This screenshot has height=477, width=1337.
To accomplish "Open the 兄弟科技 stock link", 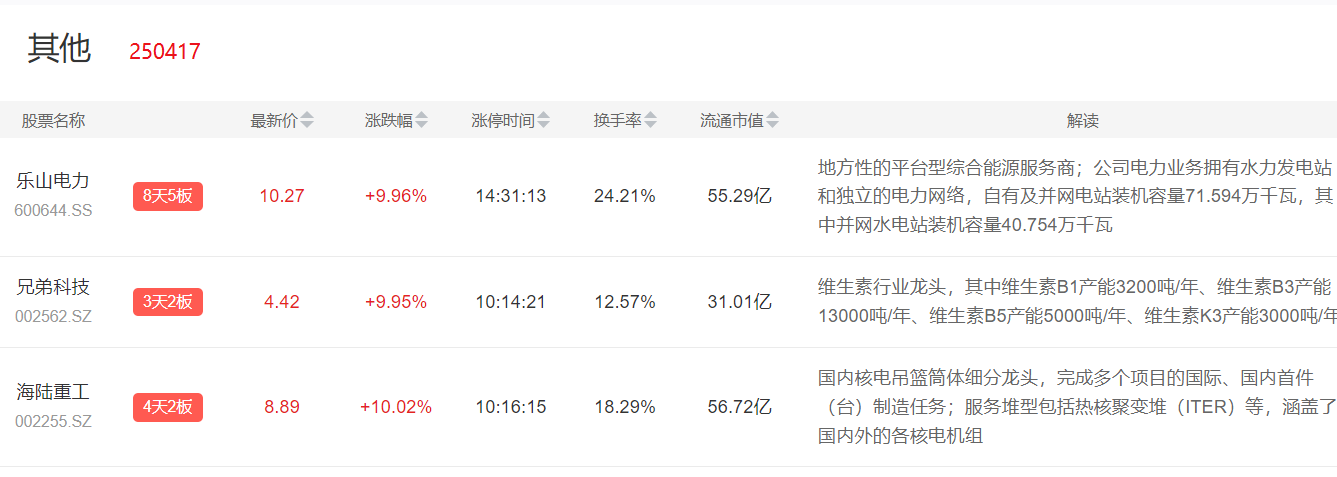I will point(53,287).
